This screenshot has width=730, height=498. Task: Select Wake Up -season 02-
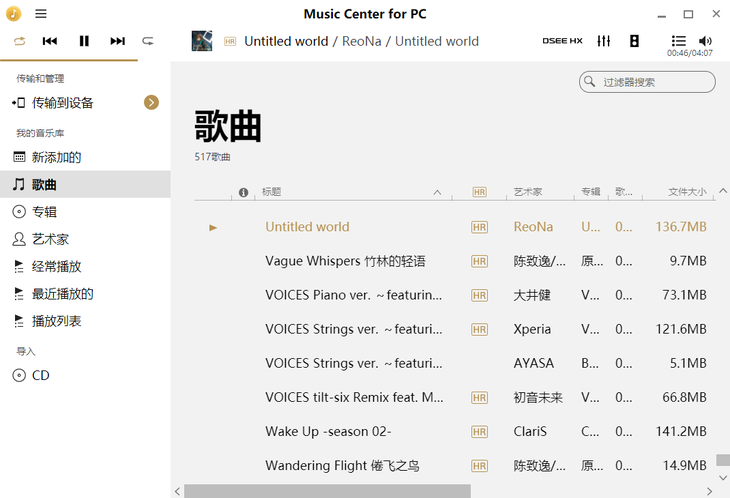(x=328, y=431)
